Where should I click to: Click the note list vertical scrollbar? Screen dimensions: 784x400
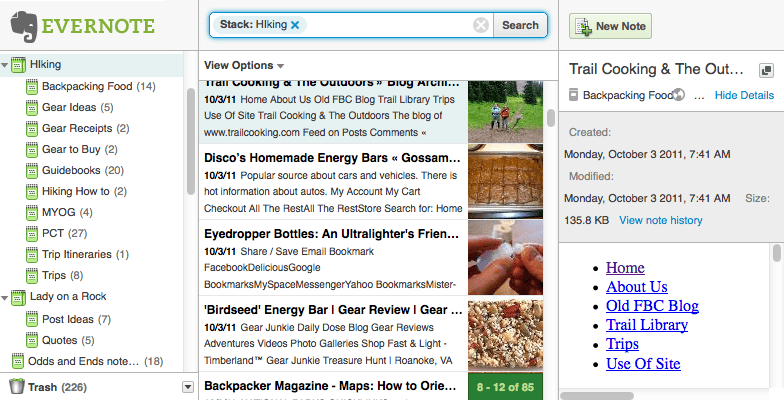tap(551, 118)
